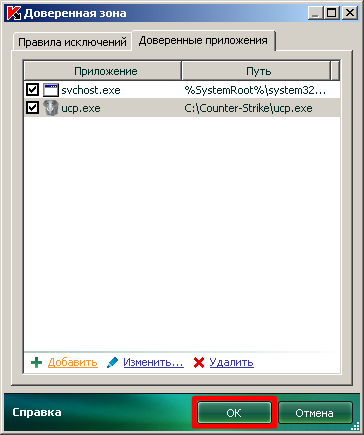The height and width of the screenshot is (435, 364).
Task: Click the Изменить... link
Action: tap(153, 362)
